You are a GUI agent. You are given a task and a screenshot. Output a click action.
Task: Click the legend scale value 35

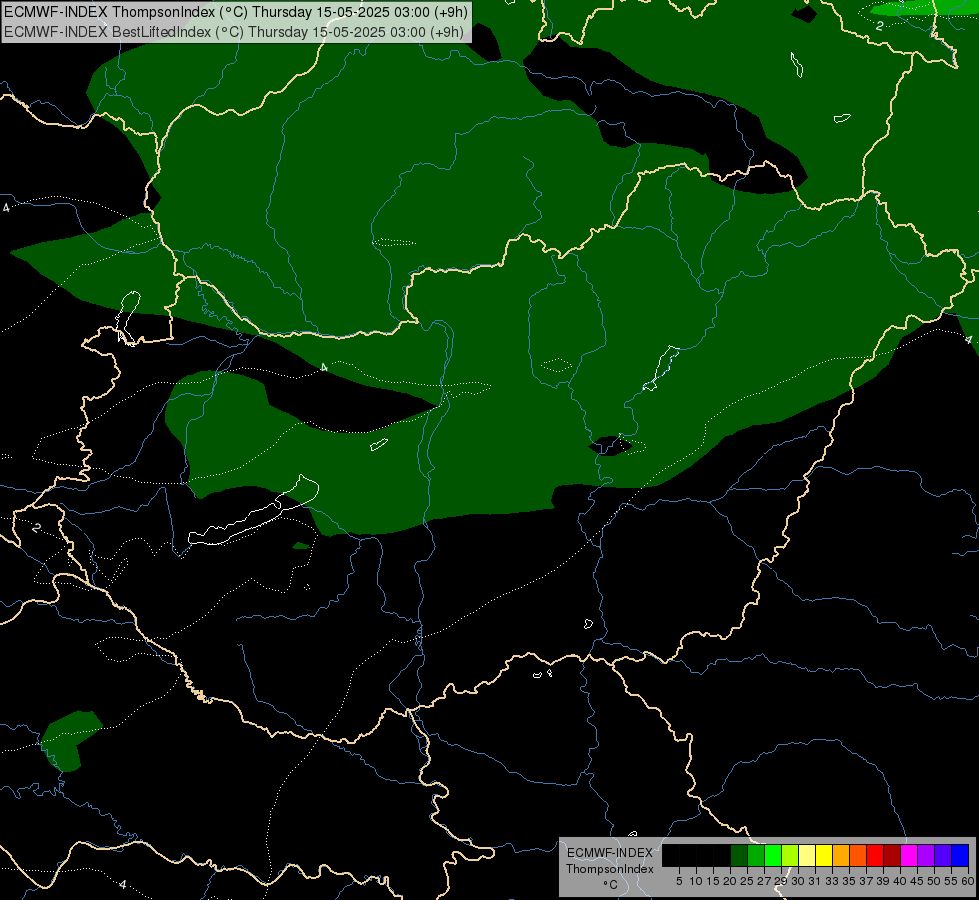click(849, 881)
